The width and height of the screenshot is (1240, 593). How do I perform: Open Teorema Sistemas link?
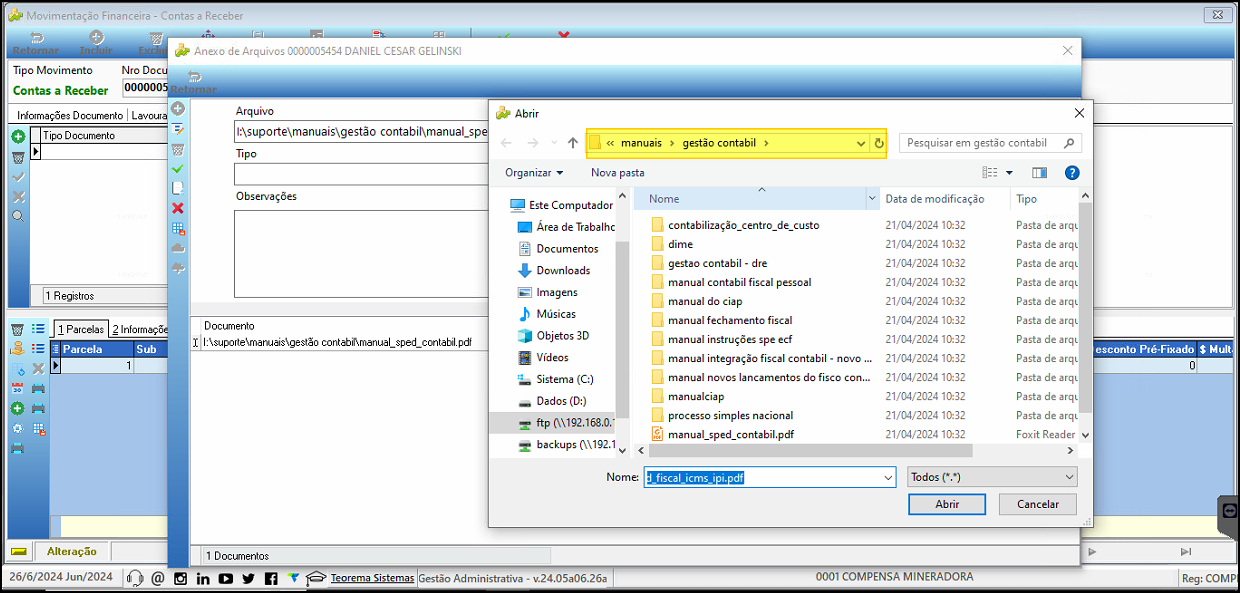(372, 578)
